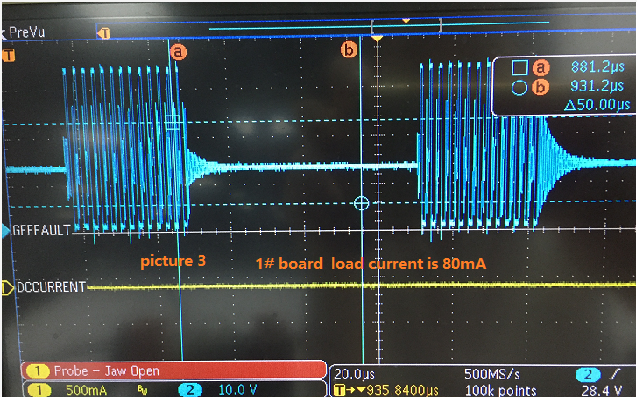Click the square cursor symbol in readout box

(x=520, y=67)
